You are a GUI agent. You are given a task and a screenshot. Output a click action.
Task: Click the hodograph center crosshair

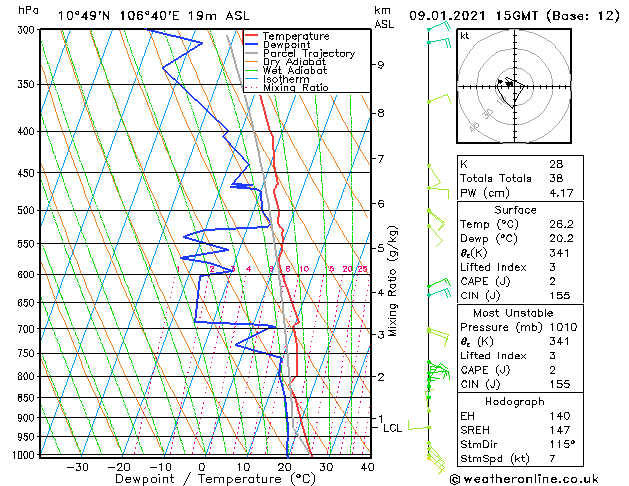[x=514, y=86]
